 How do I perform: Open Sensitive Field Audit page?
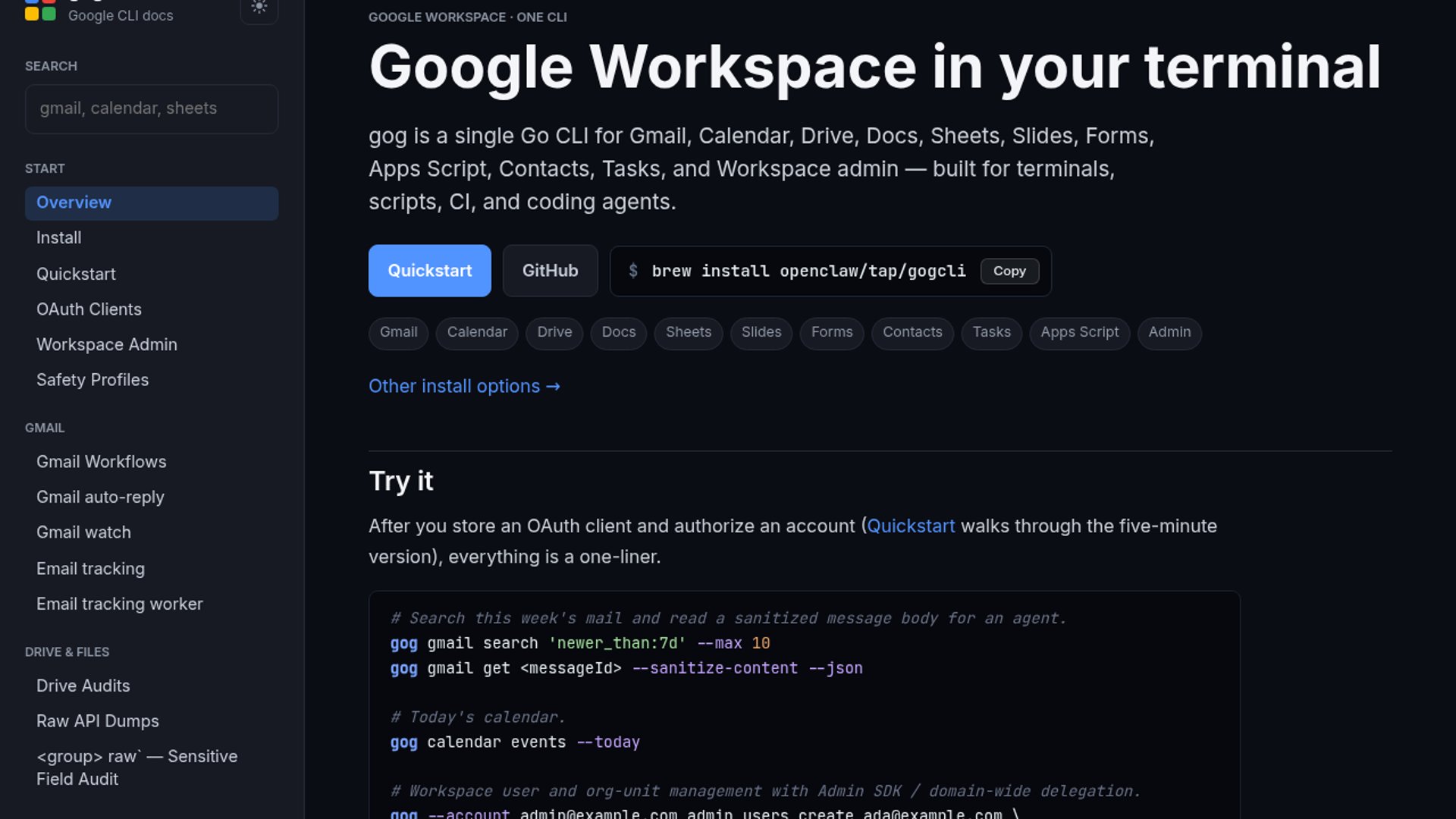pyautogui.click(x=152, y=767)
